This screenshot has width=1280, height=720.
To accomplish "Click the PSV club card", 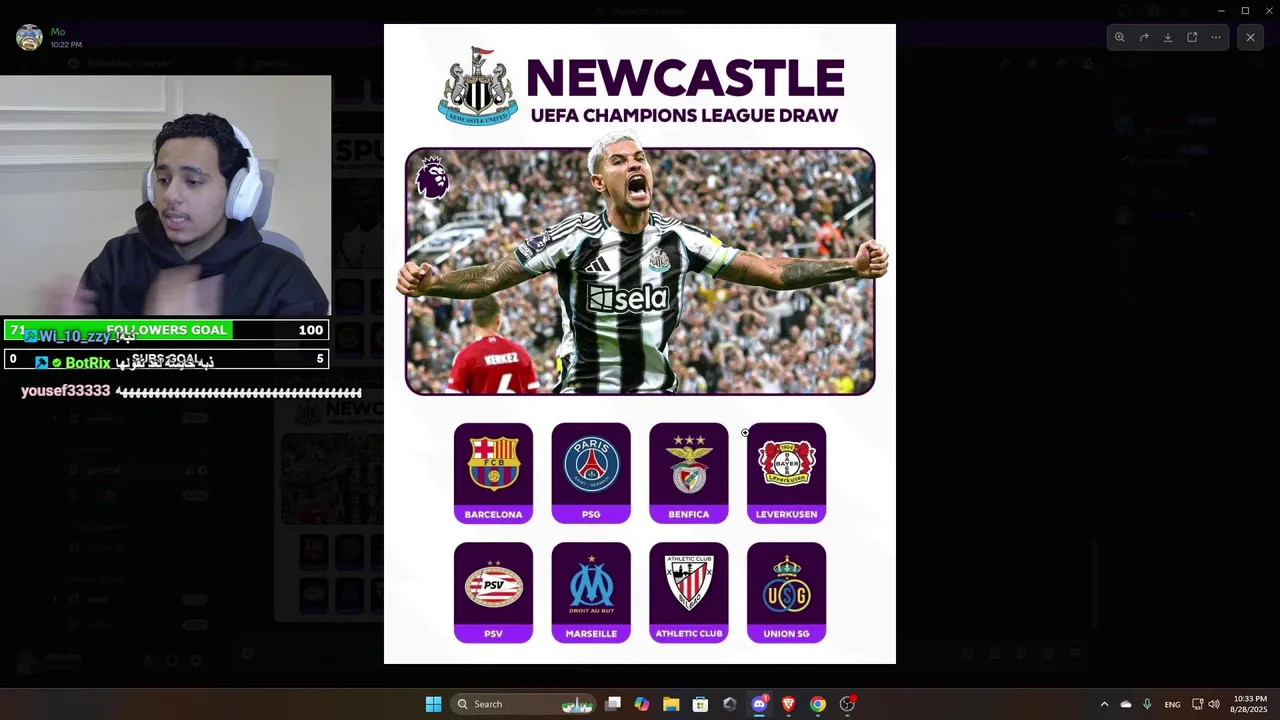I will [x=493, y=592].
